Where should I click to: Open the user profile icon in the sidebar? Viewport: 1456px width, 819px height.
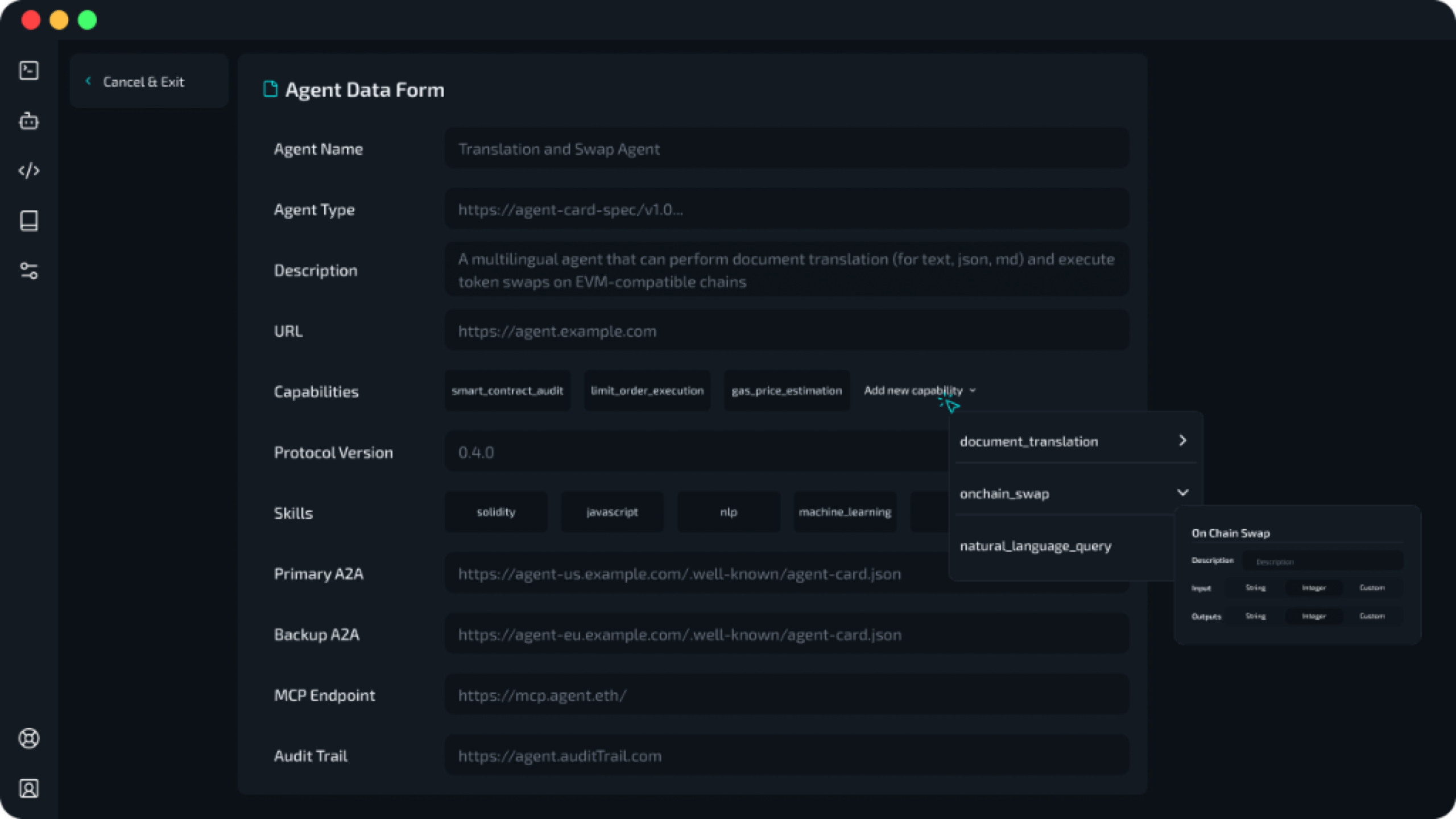click(29, 788)
